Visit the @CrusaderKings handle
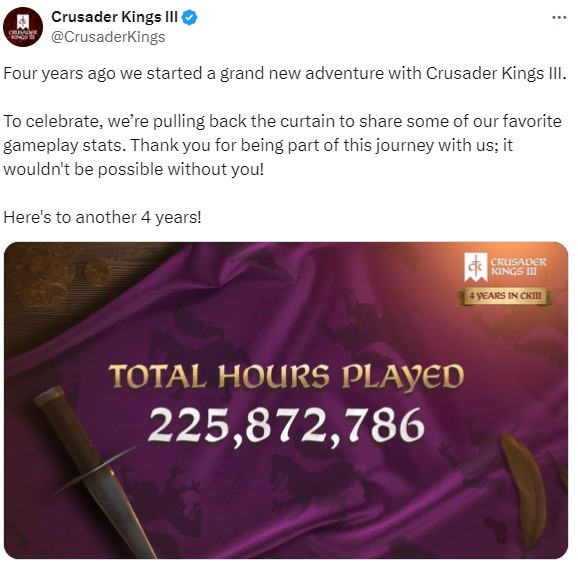Image resolution: width=578 pixels, height=567 pixels. tap(108, 37)
